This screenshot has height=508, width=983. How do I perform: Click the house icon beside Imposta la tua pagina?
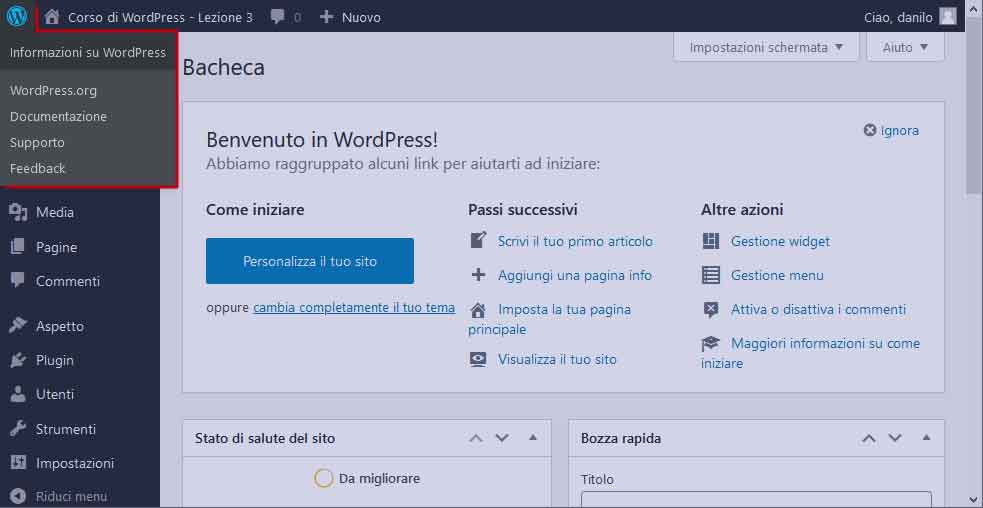[478, 310]
